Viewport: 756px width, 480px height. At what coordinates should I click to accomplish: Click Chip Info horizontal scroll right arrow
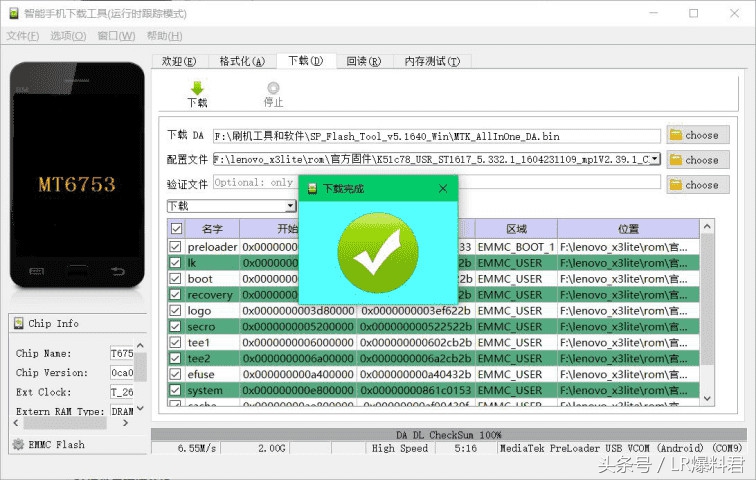click(x=126, y=423)
